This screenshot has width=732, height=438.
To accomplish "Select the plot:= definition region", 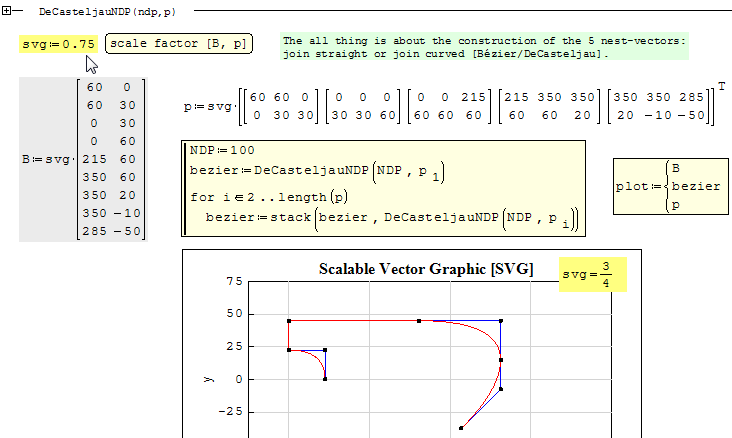I will click(x=662, y=186).
